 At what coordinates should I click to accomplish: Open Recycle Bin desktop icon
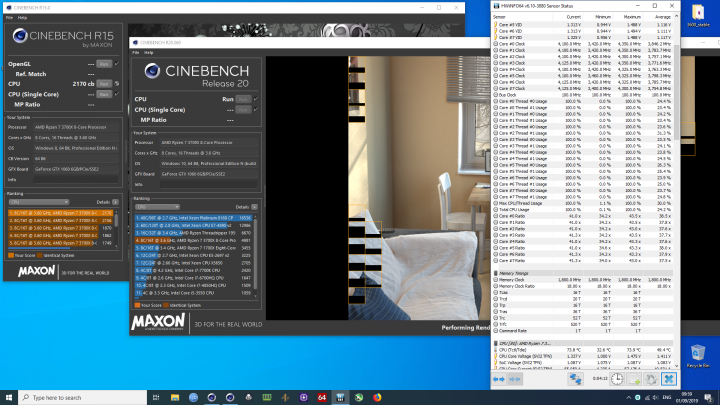[698, 356]
